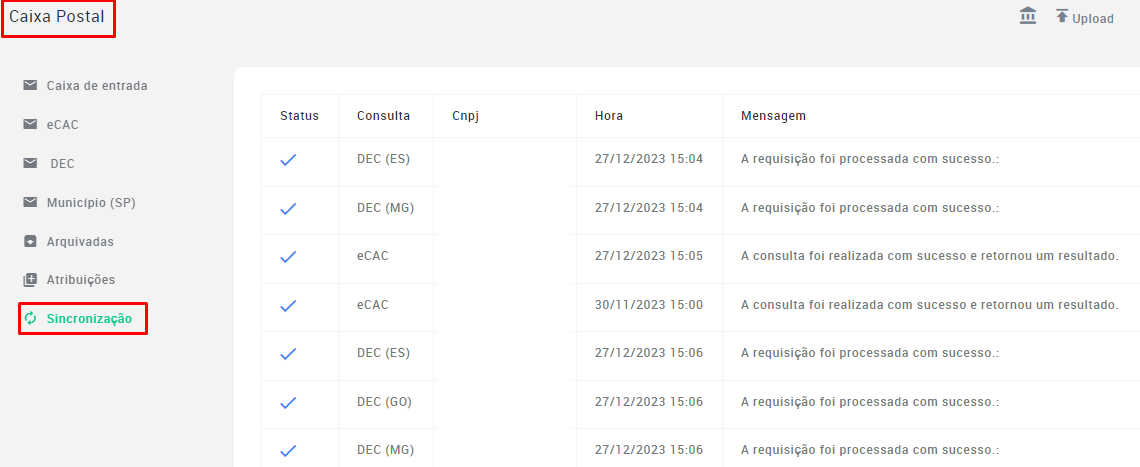
Task: Click the bank building icon
Action: click(1028, 16)
